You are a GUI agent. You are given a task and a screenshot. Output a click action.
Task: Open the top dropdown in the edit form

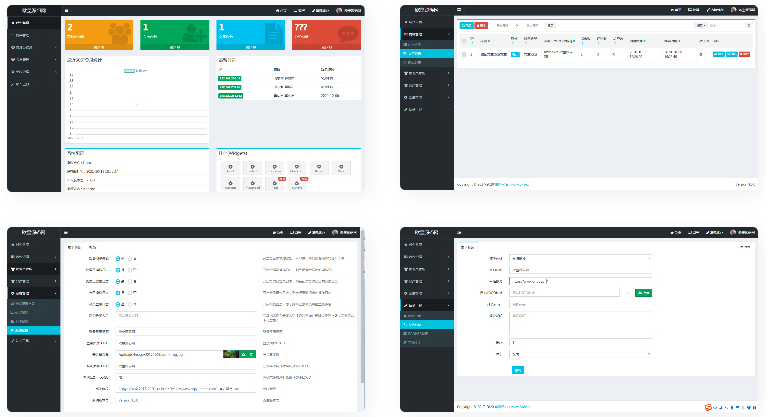580,258
